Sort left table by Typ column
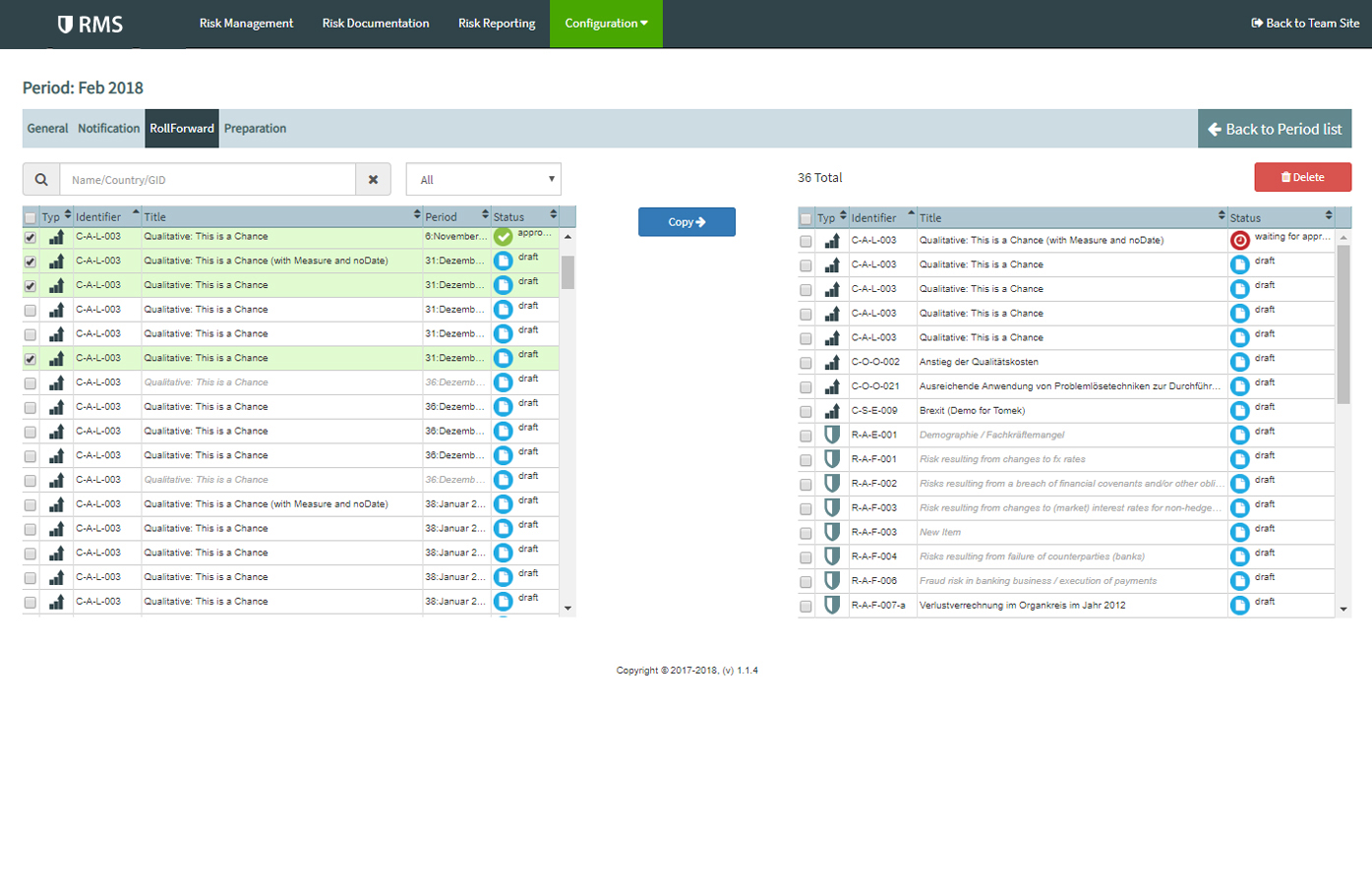Image resolution: width=1372 pixels, height=879 pixels. tap(56, 216)
